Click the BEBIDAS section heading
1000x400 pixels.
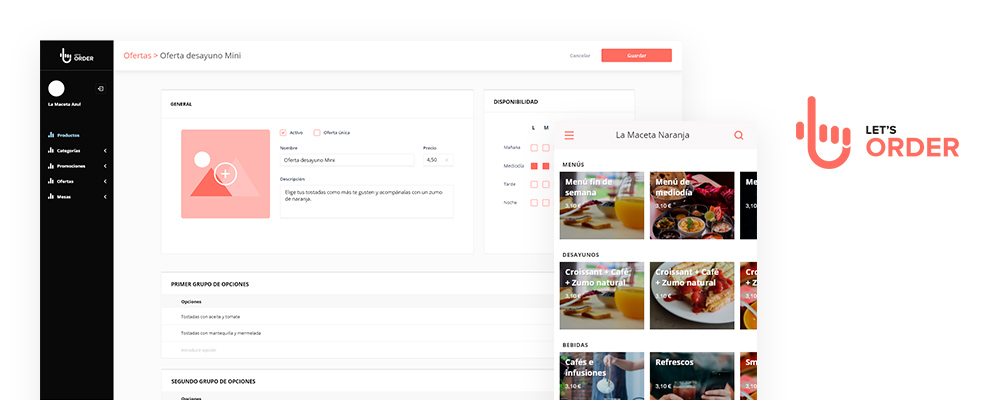tap(575, 344)
